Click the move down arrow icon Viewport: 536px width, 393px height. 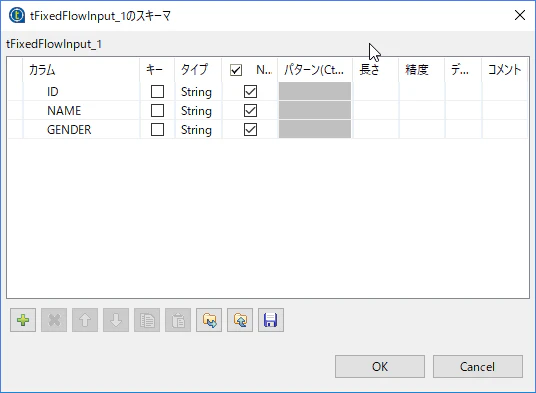pos(116,320)
